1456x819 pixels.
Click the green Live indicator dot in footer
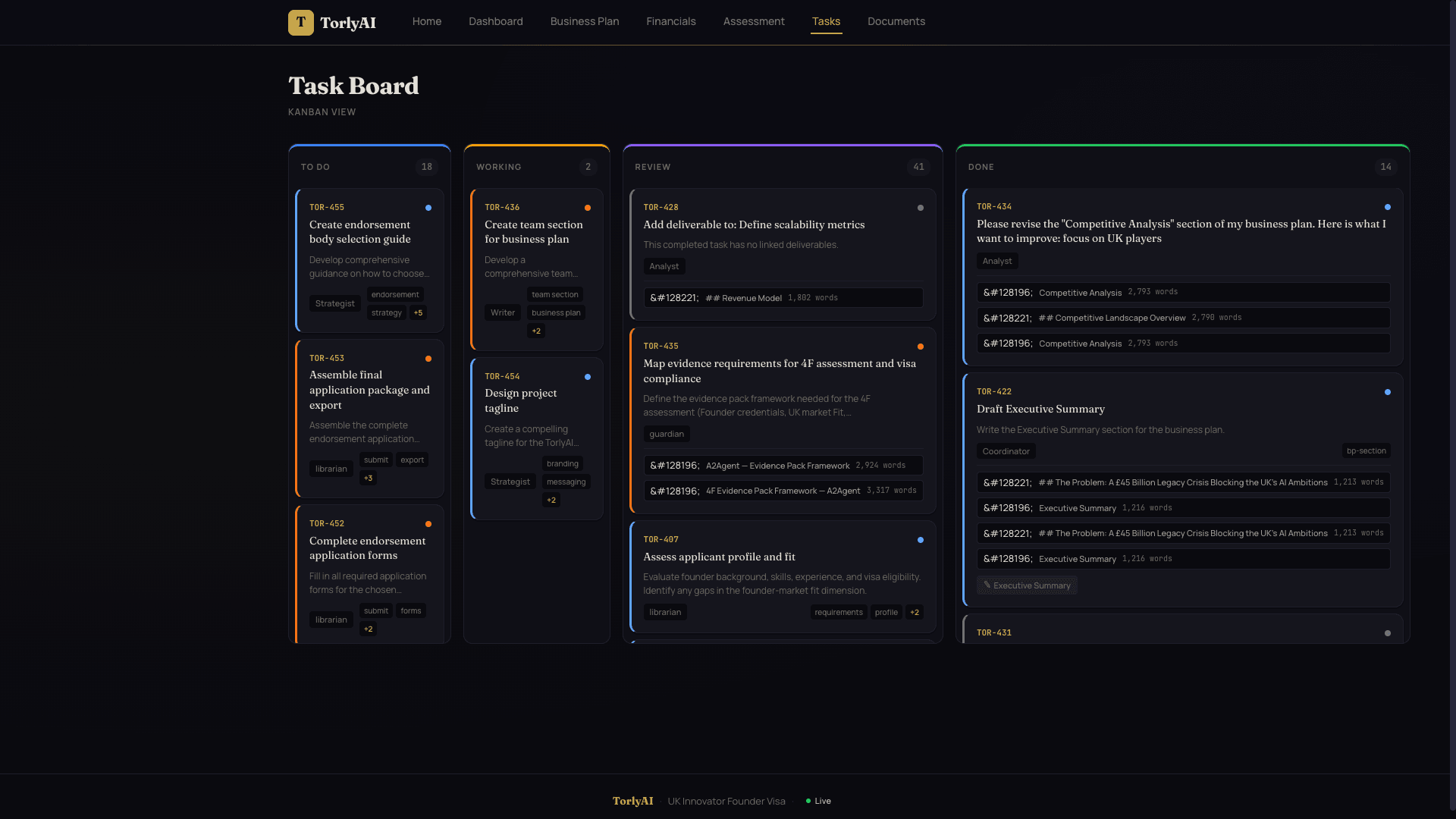(x=808, y=800)
